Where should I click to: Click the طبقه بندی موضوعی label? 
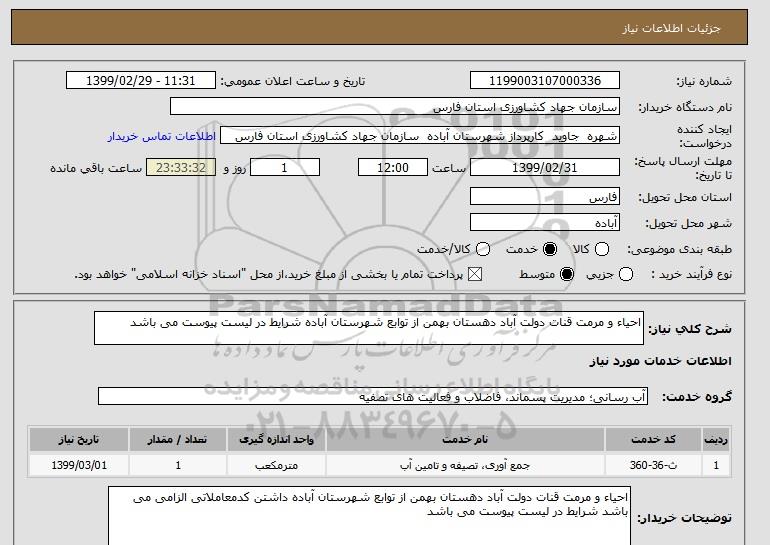680,249
